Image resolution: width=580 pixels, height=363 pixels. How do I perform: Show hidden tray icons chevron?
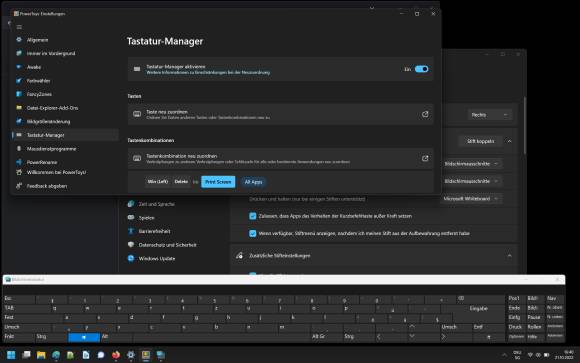504,355
